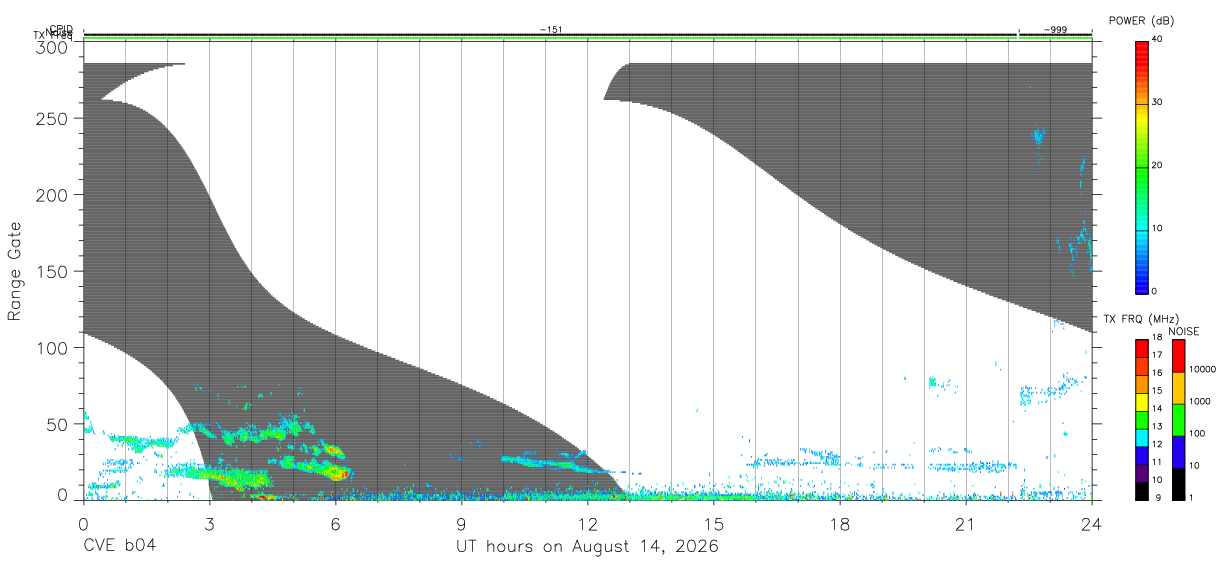This screenshot has height=567, width=1228.
Task: Click the yellow 14–15 MHz TX FRQ swatch
Action: click(x=1141, y=402)
